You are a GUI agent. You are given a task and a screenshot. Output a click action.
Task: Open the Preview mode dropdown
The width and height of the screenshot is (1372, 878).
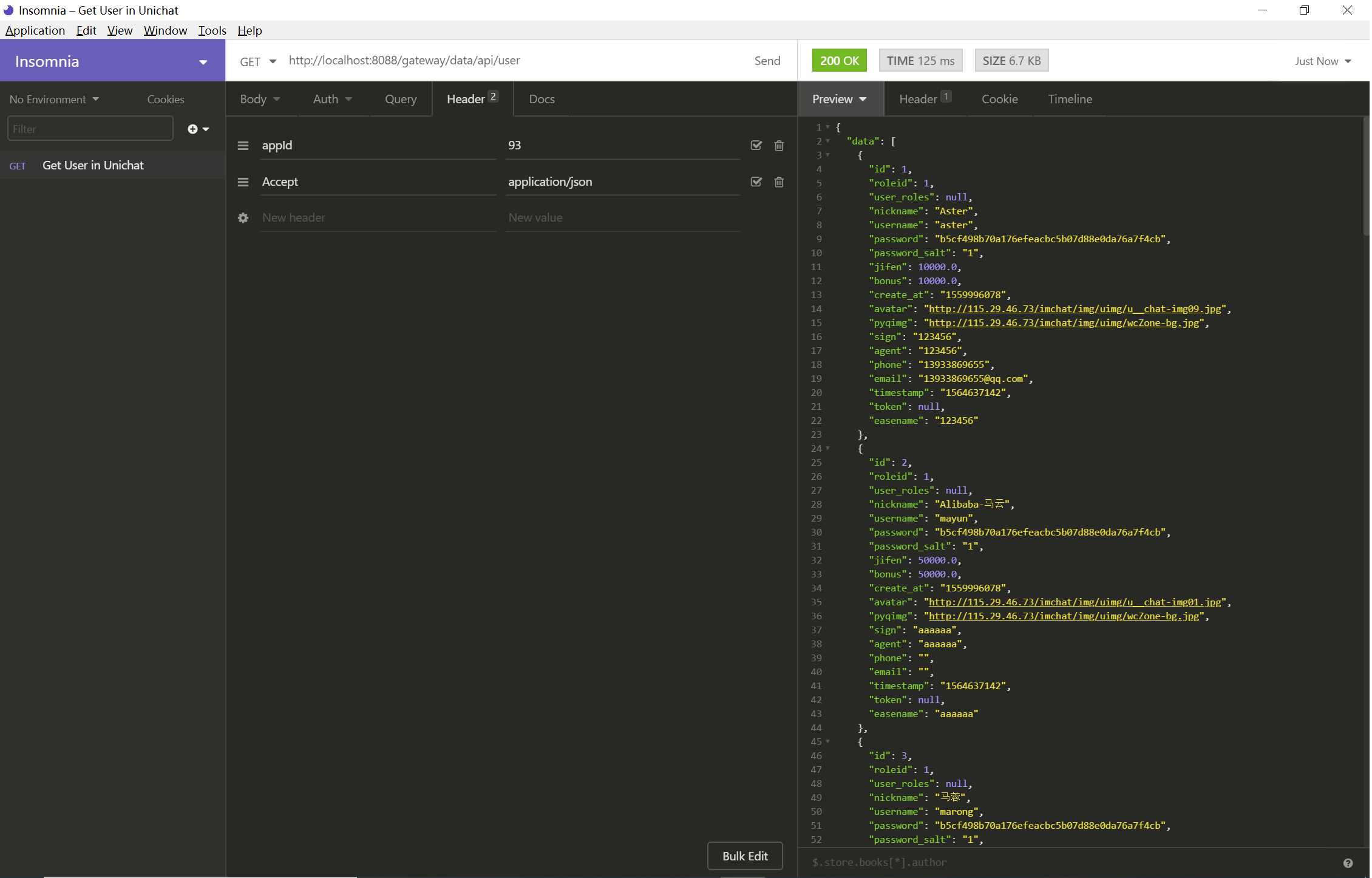pos(840,99)
